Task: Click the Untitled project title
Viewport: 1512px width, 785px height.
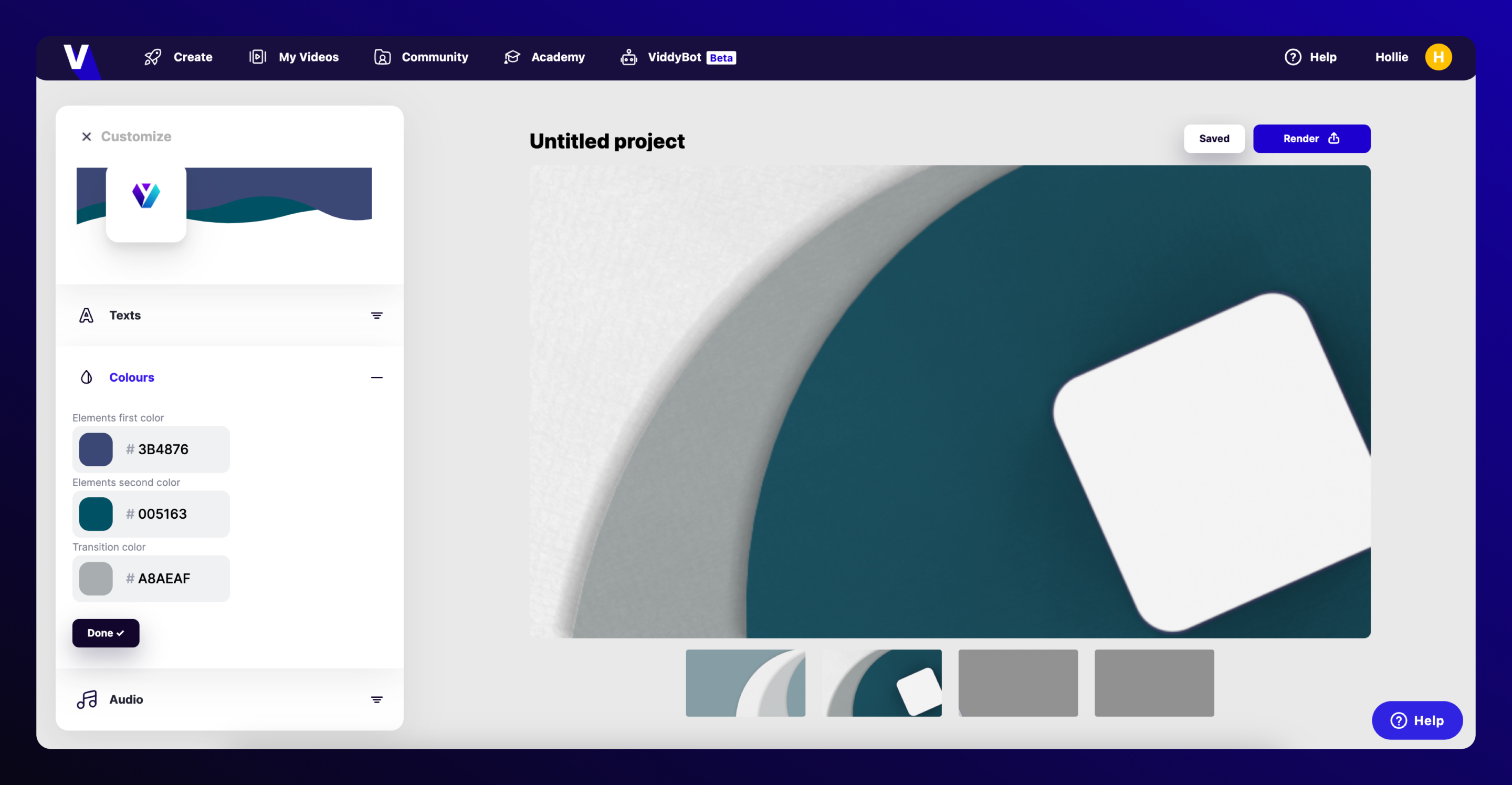Action: [607, 141]
